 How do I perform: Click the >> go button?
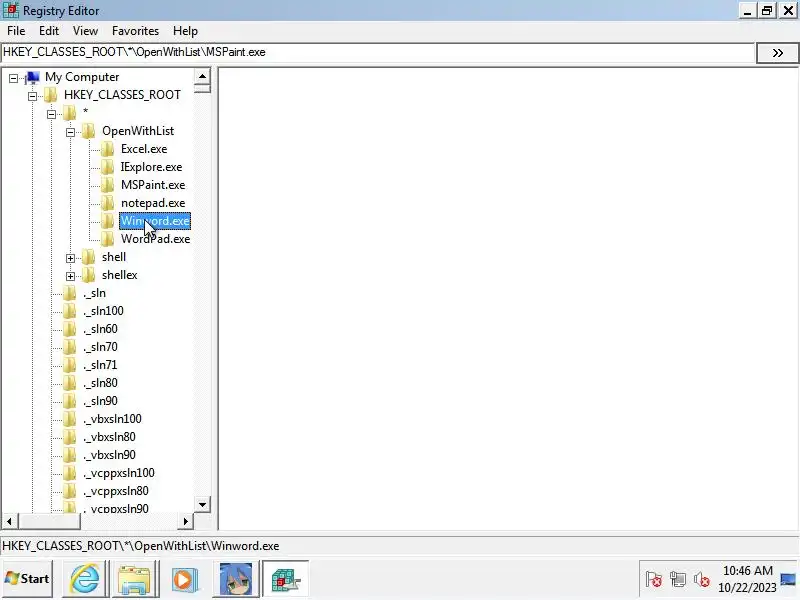777,53
